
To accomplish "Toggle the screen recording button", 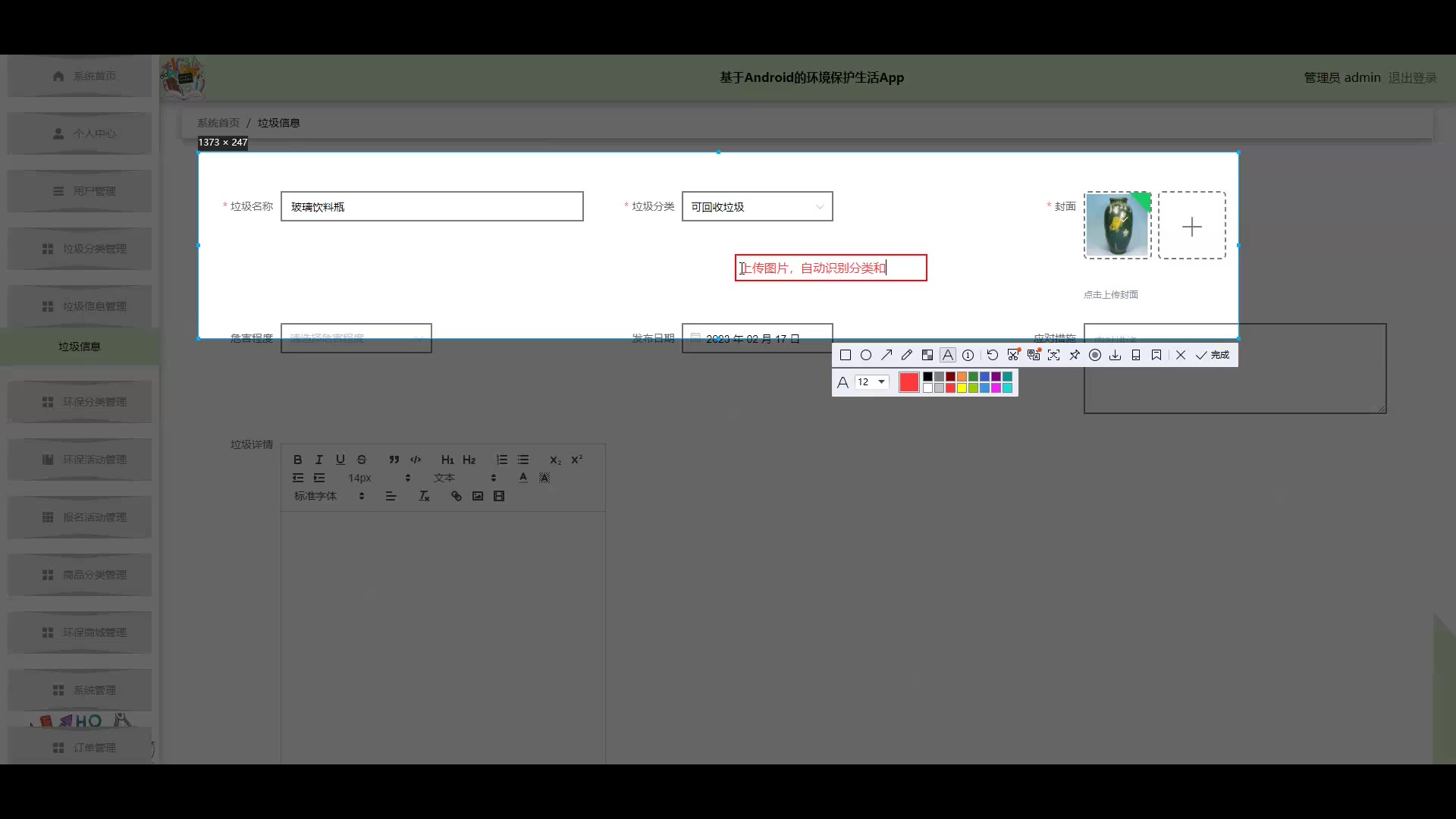I will [1095, 355].
